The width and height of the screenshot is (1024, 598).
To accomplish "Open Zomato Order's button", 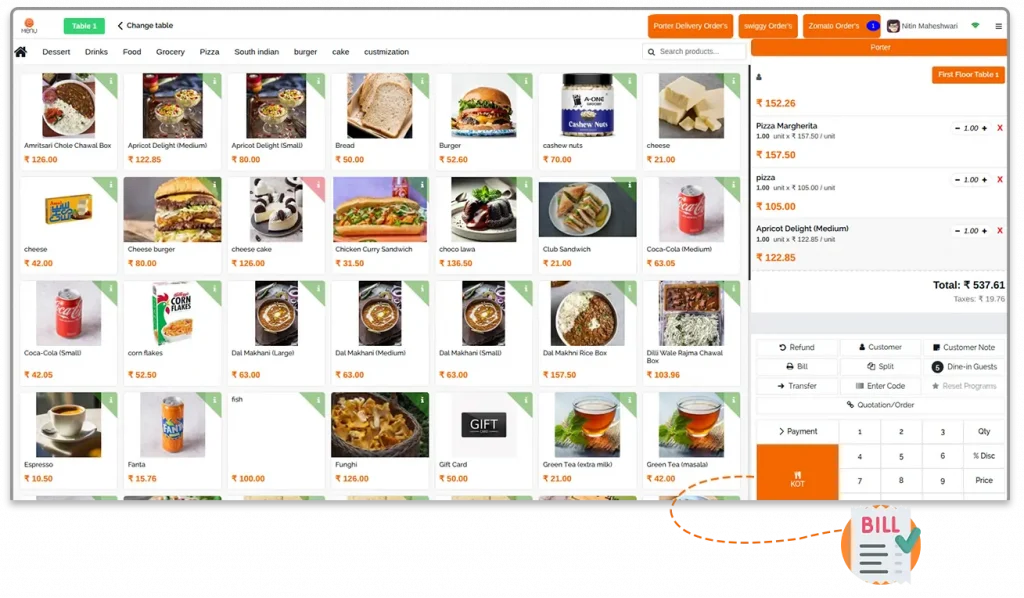I will click(841, 26).
